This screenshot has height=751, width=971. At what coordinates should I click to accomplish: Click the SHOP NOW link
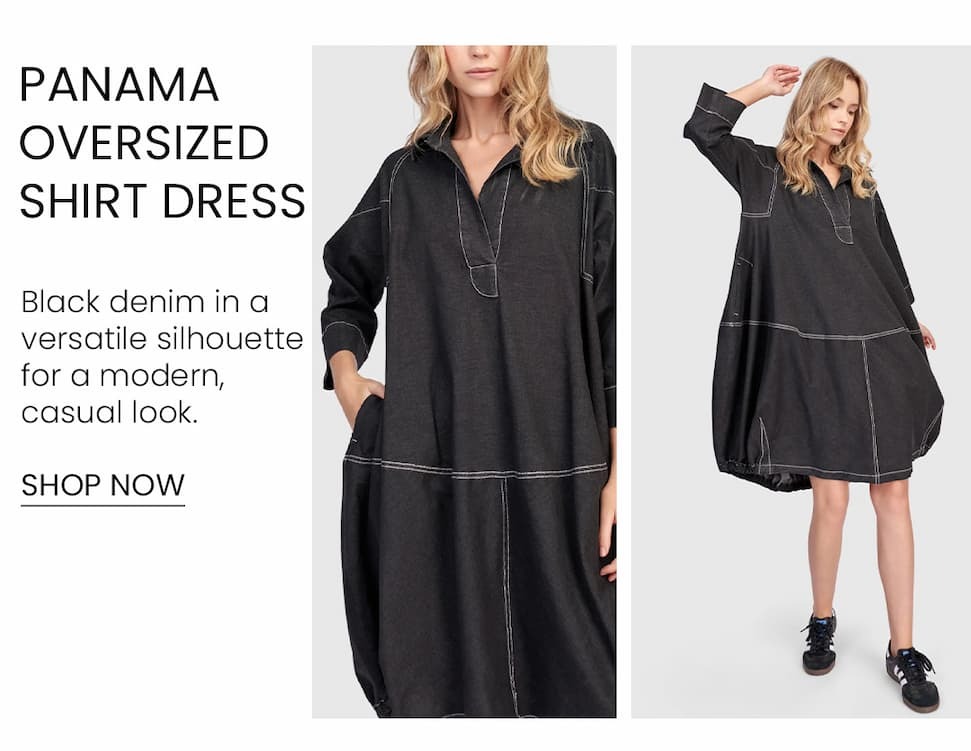pos(103,485)
